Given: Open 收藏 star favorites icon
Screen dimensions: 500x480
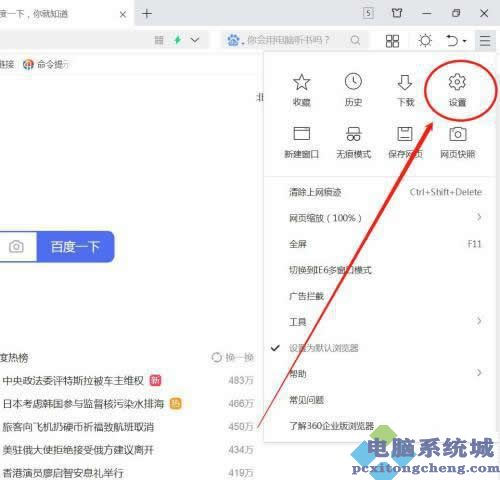Looking at the screenshot, I should 301,90.
